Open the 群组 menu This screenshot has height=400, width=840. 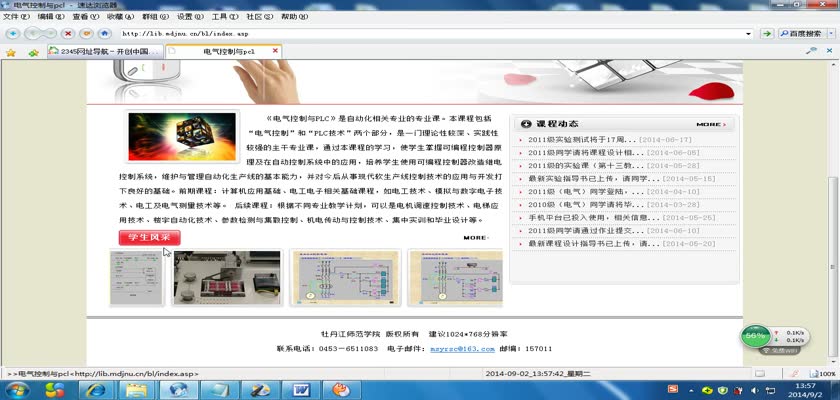click(155, 17)
